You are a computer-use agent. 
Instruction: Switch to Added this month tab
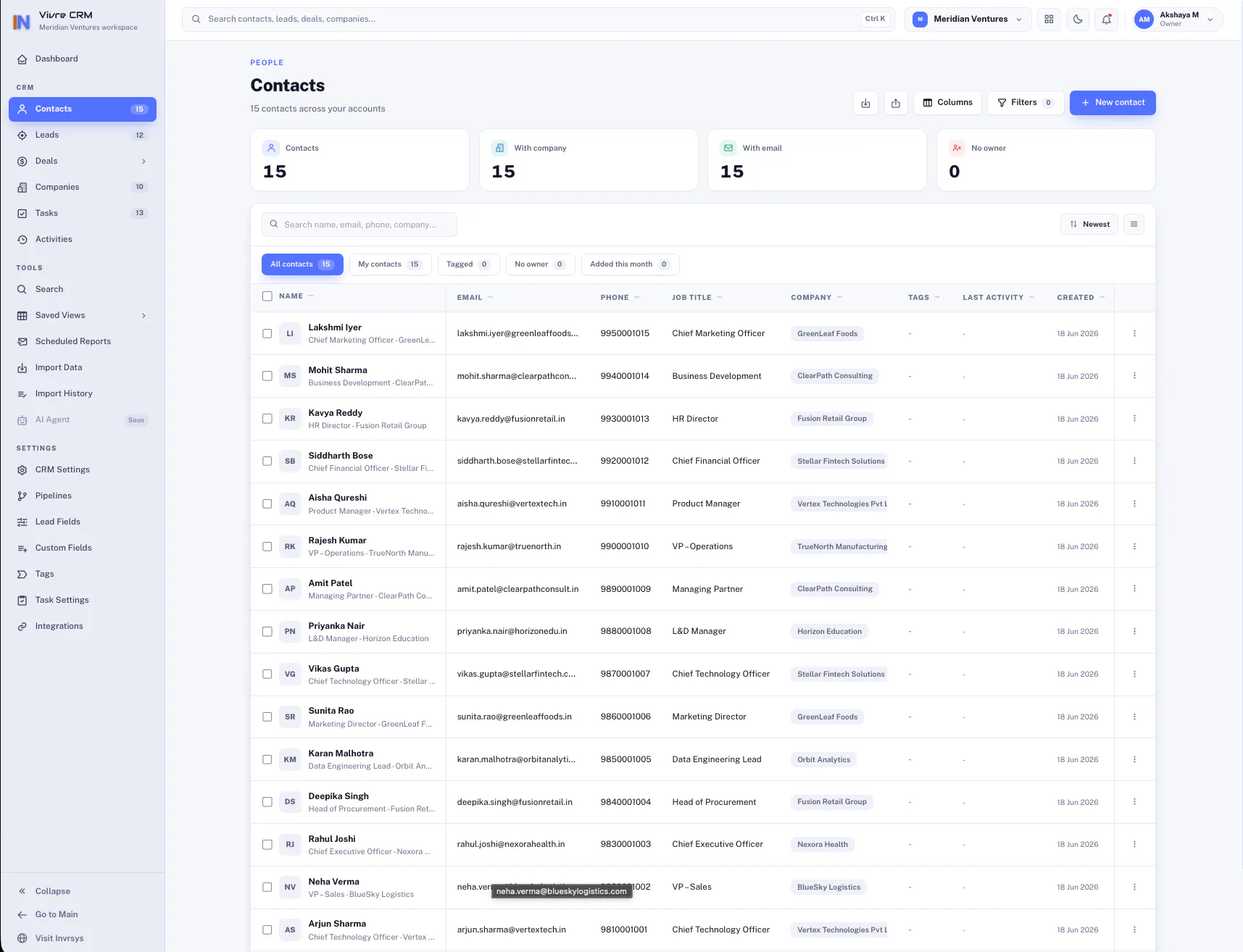click(x=630, y=264)
